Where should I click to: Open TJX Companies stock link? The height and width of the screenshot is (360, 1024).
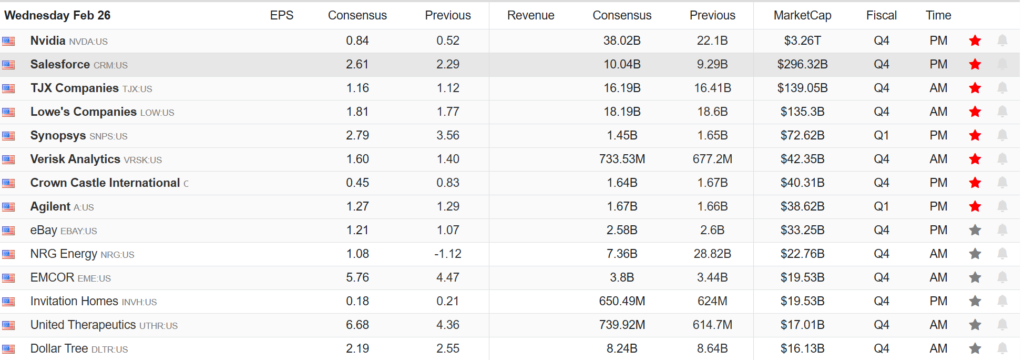pos(91,88)
